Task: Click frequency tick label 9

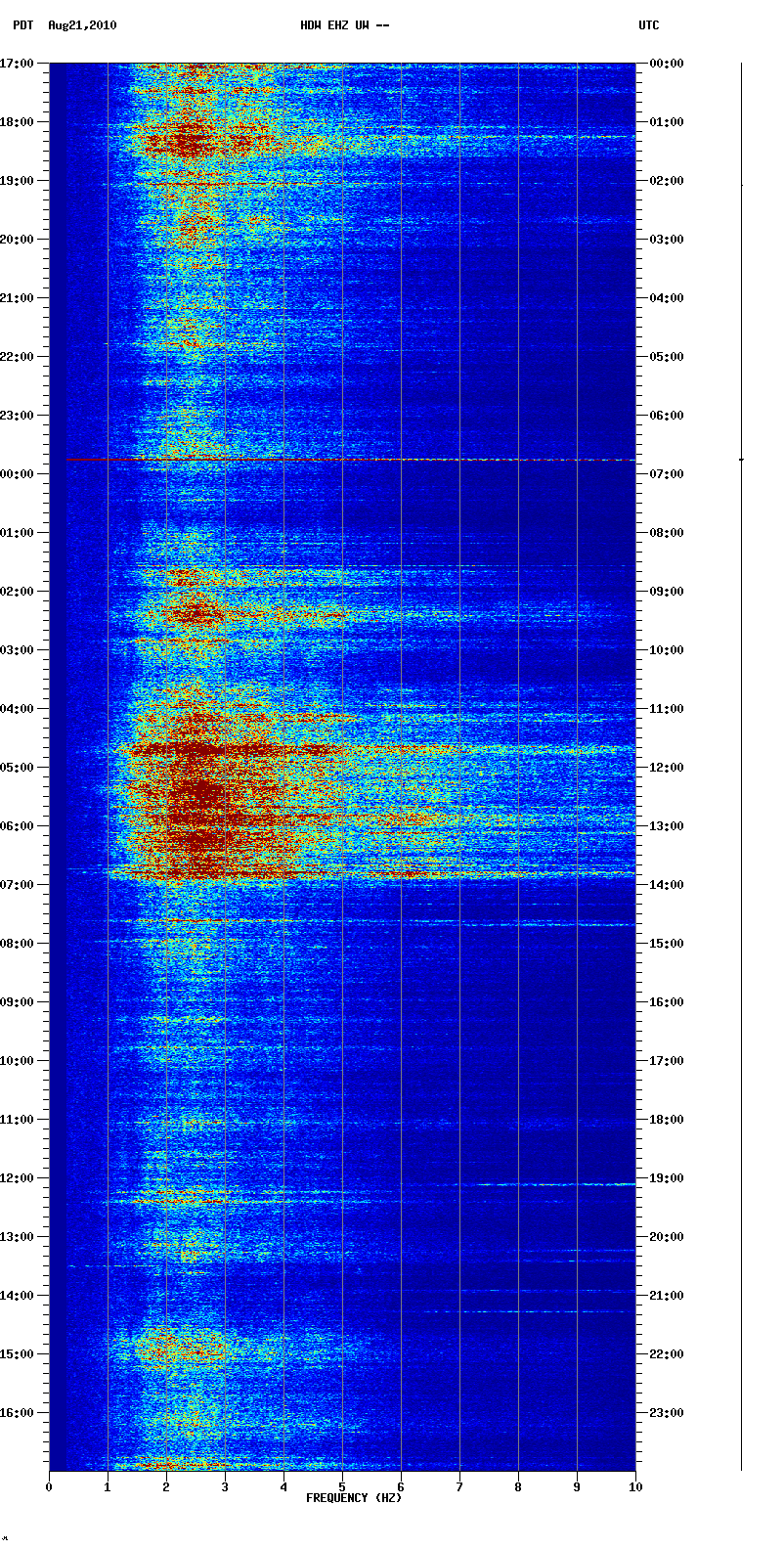Action: click(x=577, y=1487)
